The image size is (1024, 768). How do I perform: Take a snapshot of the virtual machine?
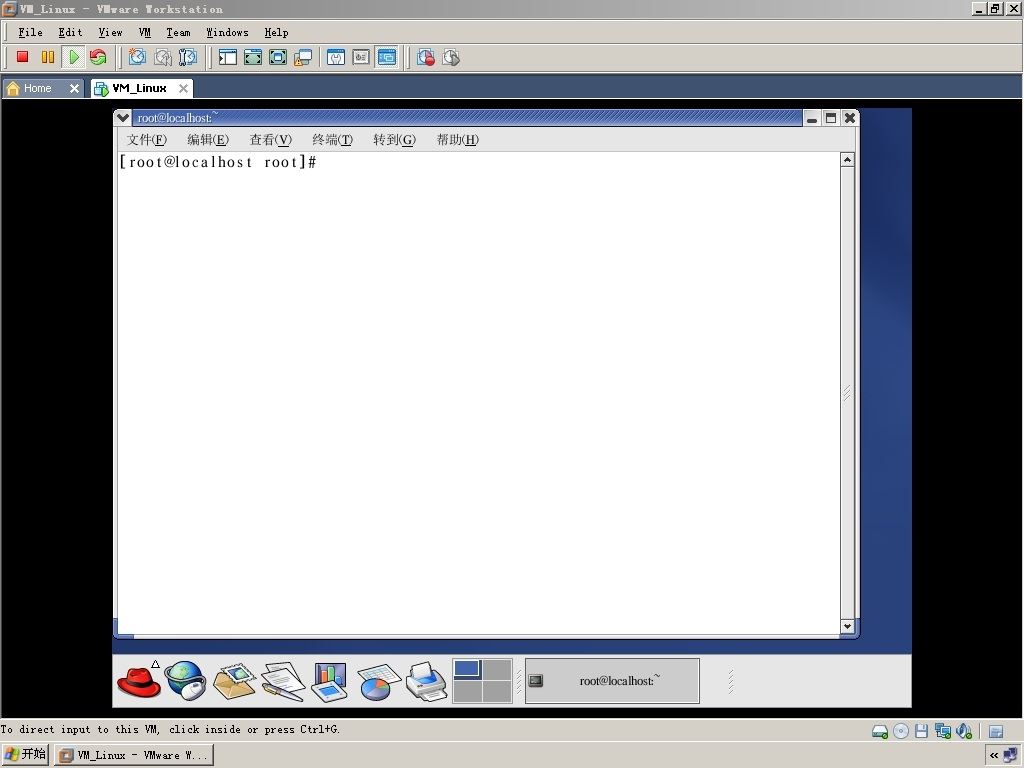pyautogui.click(x=137, y=57)
